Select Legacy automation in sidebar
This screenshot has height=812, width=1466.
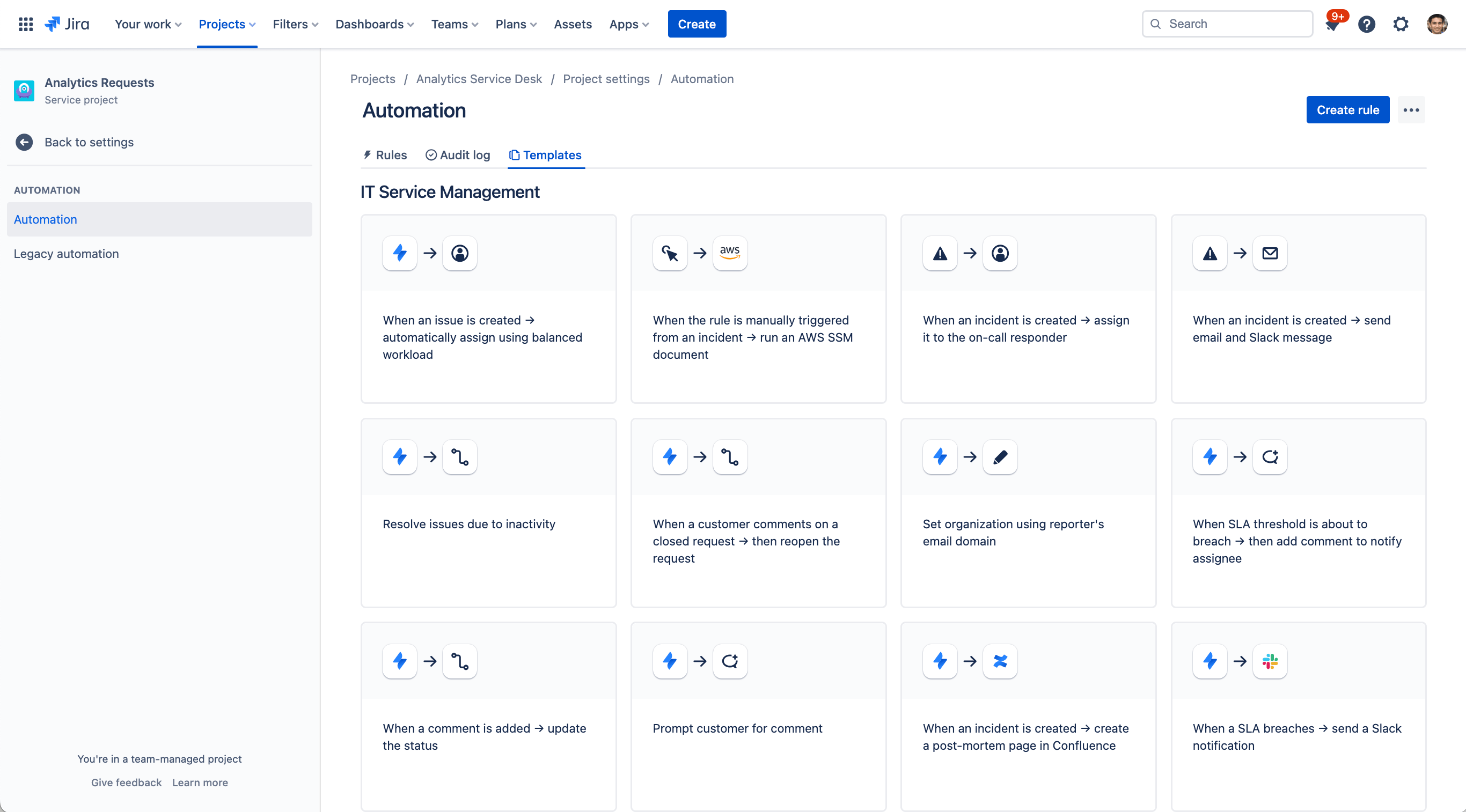[x=66, y=253]
